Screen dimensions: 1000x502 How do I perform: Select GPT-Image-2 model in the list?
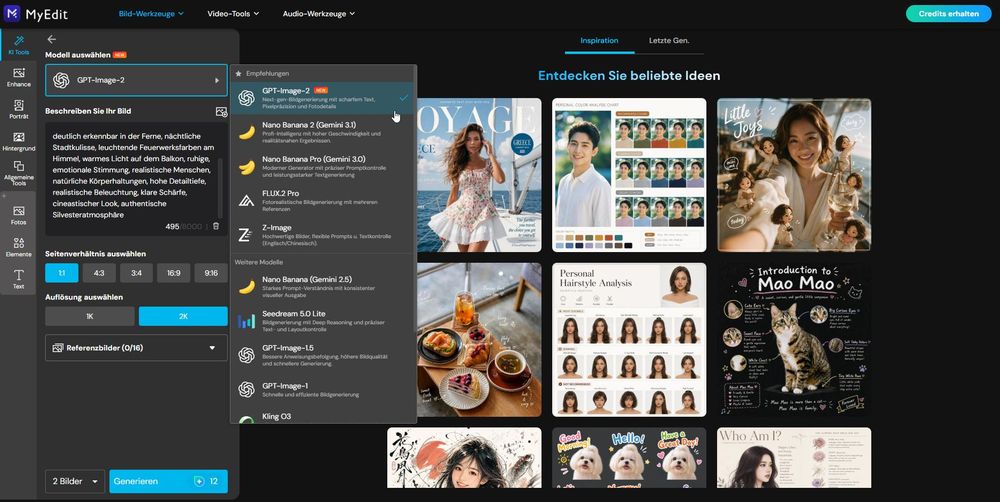click(x=323, y=98)
